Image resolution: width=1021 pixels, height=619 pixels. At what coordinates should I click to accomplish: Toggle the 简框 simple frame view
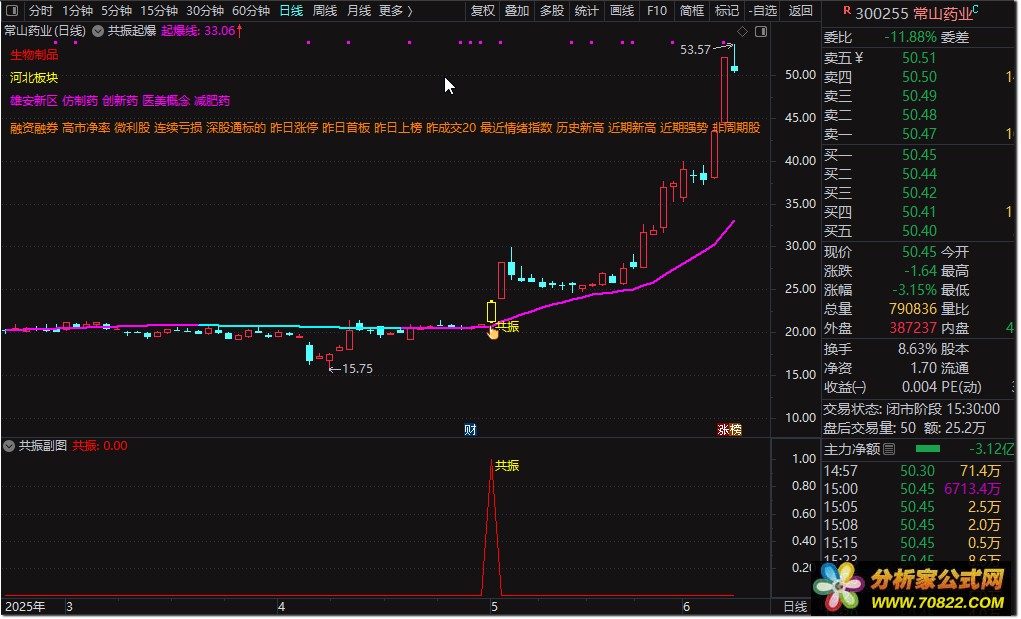coord(692,10)
